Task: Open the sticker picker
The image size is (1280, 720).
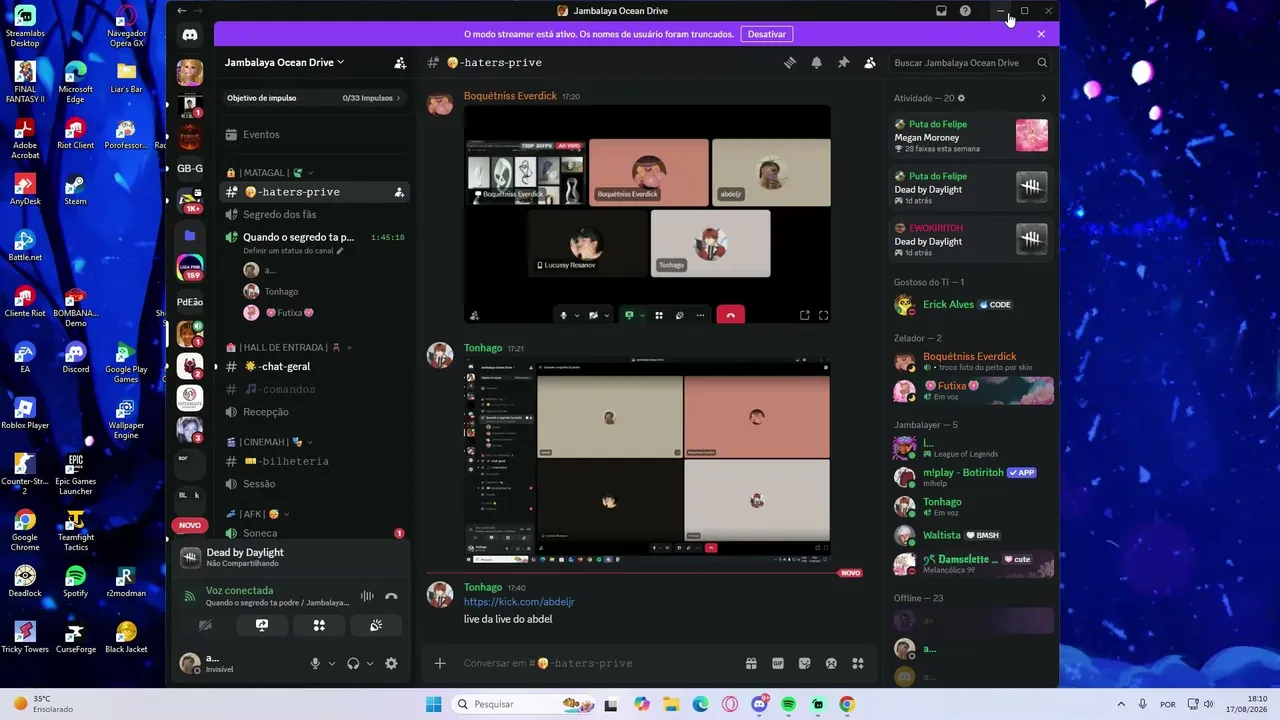Action: tap(804, 663)
